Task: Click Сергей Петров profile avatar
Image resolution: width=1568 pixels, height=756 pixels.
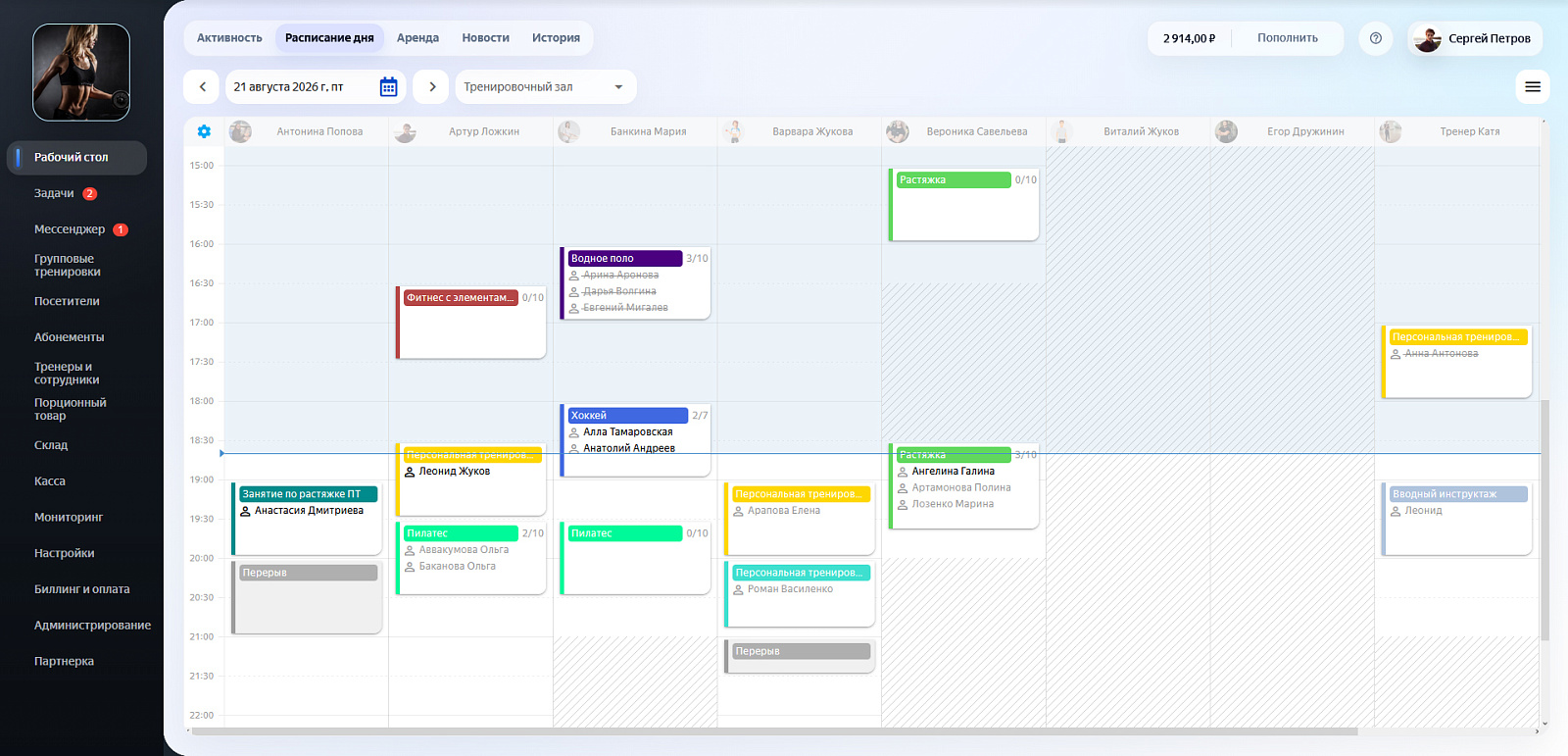Action: [x=1428, y=39]
